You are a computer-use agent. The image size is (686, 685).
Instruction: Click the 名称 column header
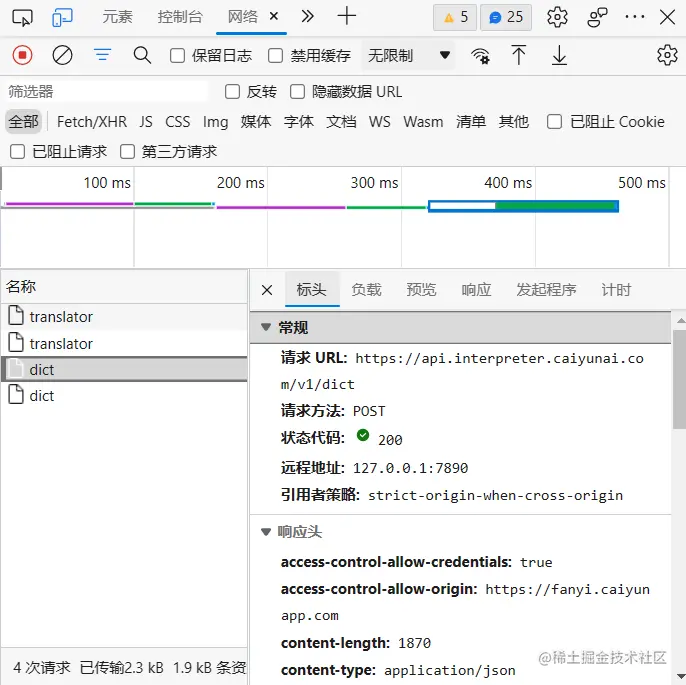point(124,287)
